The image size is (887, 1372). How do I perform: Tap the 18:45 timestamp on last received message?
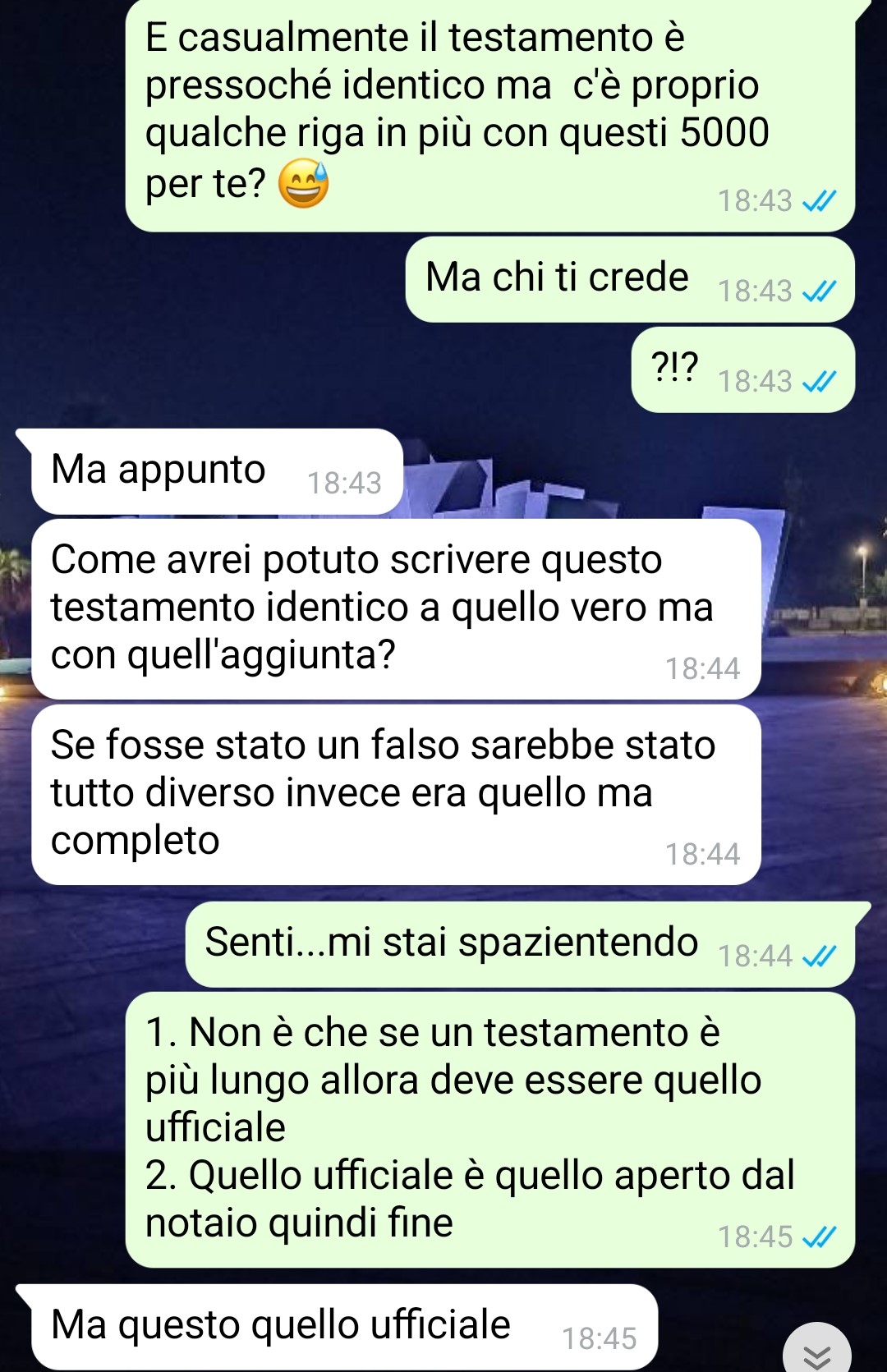599,1338
